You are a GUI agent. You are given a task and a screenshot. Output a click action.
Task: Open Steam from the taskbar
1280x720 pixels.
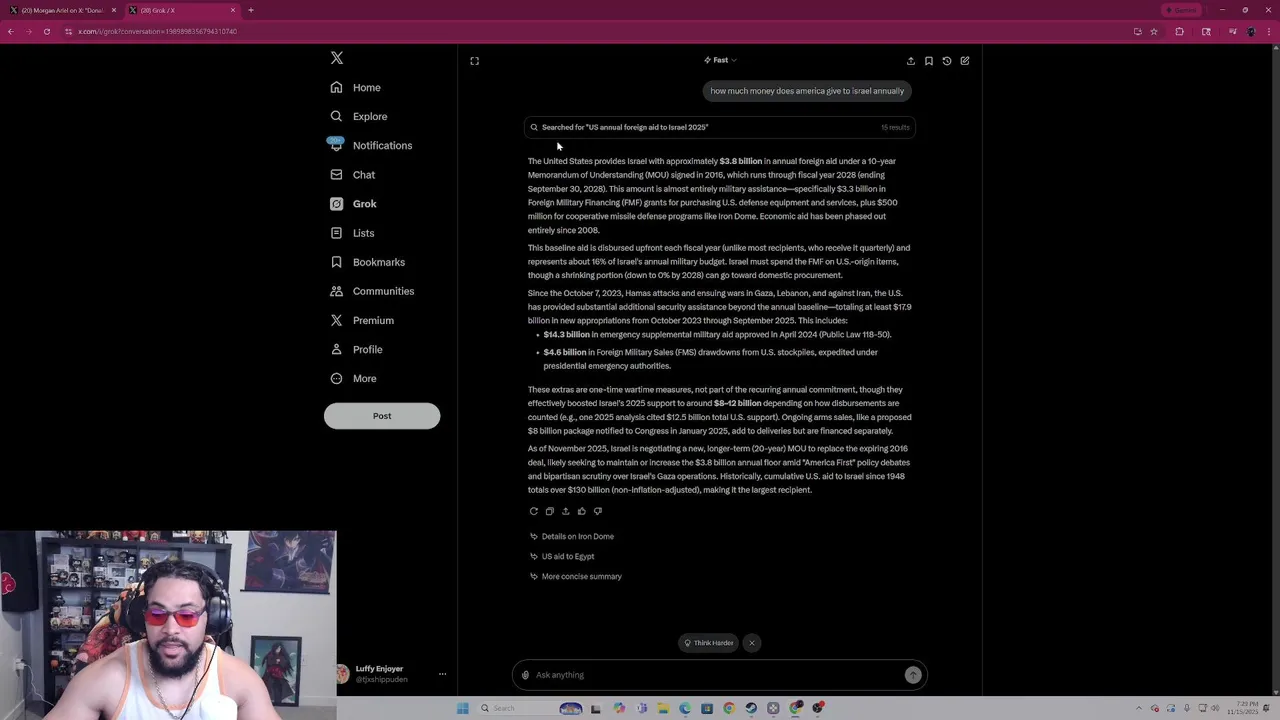[751, 708]
